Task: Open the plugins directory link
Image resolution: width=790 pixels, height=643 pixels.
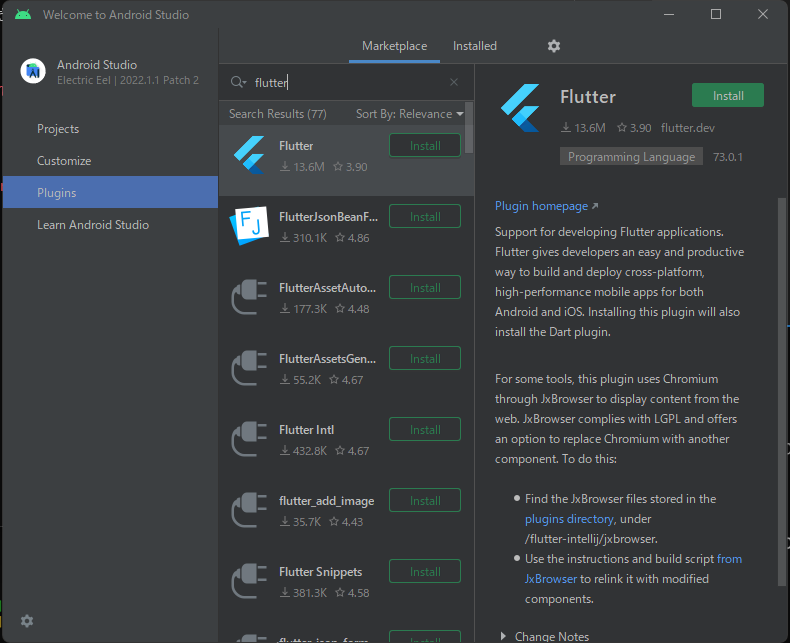Action: (569, 519)
